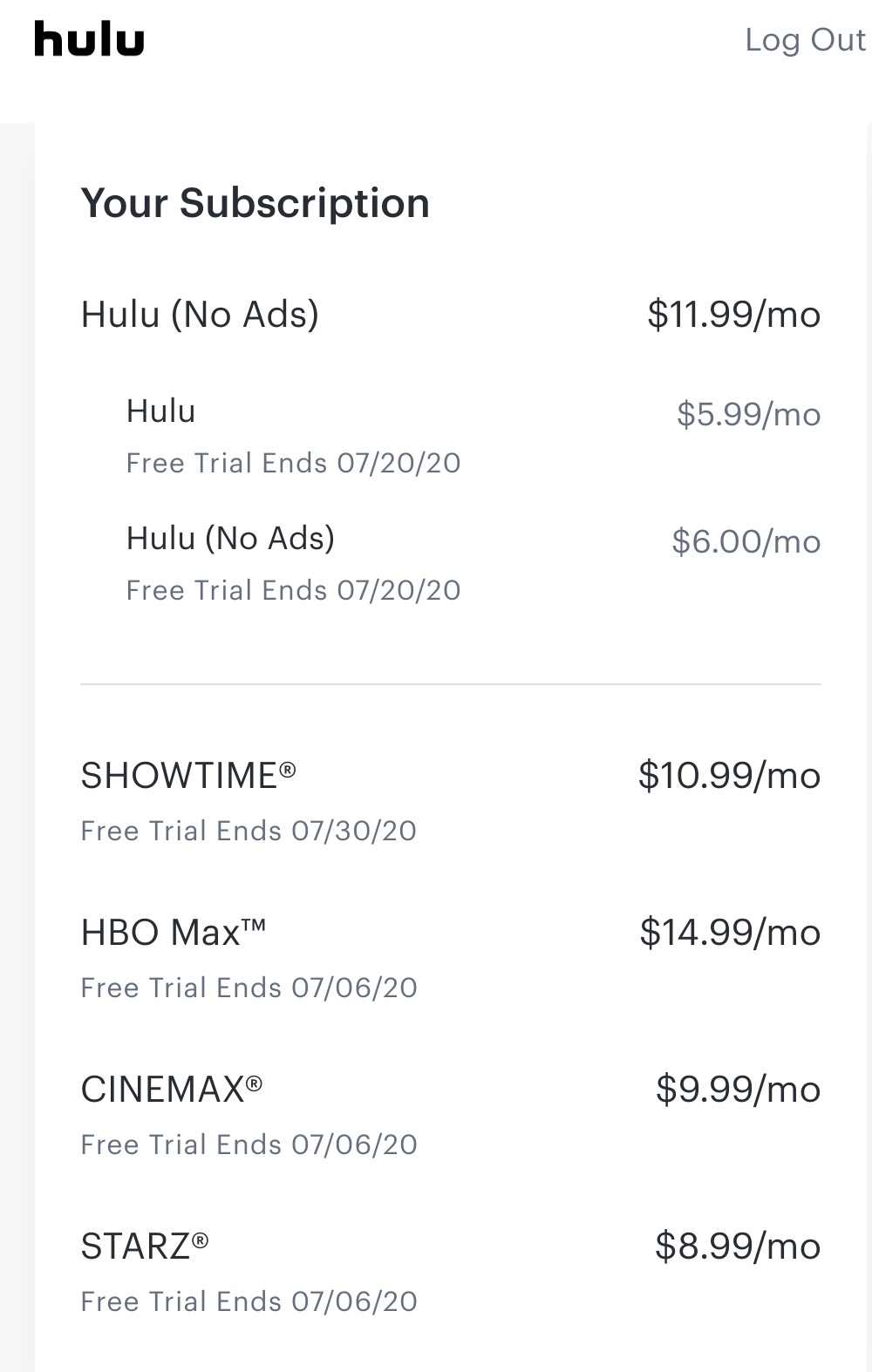Click the hulu logo
This screenshot has width=872, height=1372.
(89, 39)
